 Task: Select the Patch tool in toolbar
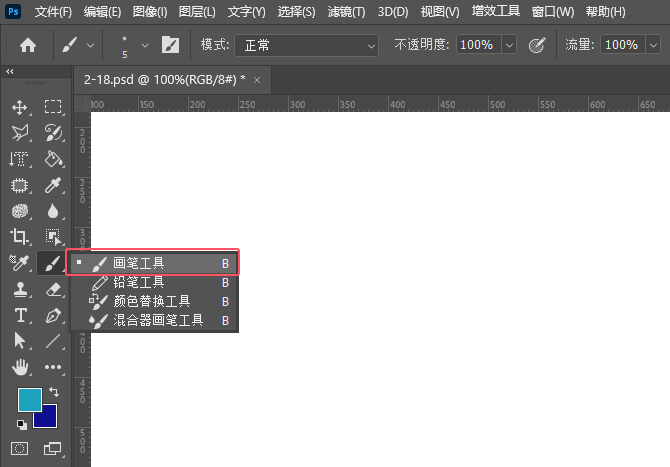20,185
